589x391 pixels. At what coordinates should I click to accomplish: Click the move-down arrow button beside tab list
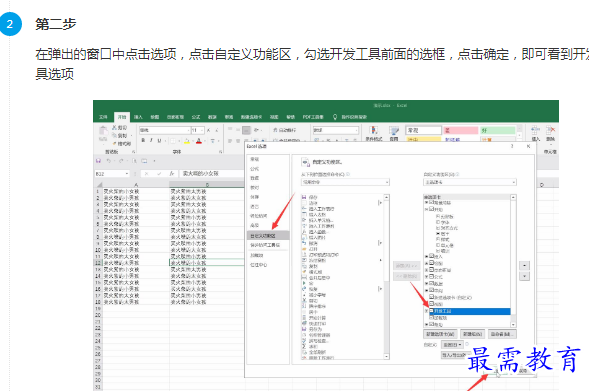coord(525,276)
